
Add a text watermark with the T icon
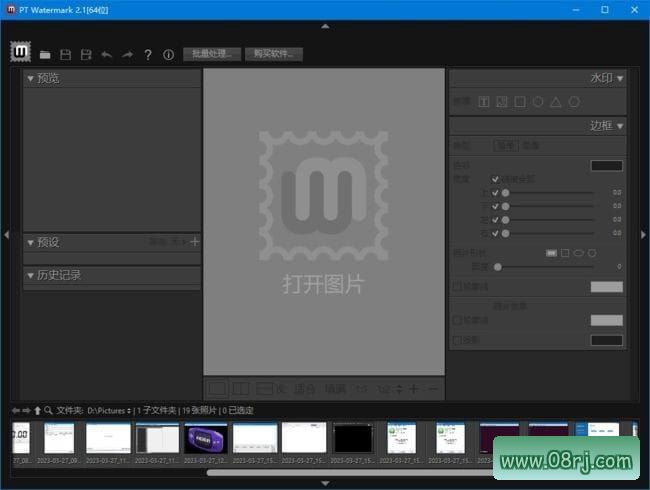tap(484, 102)
